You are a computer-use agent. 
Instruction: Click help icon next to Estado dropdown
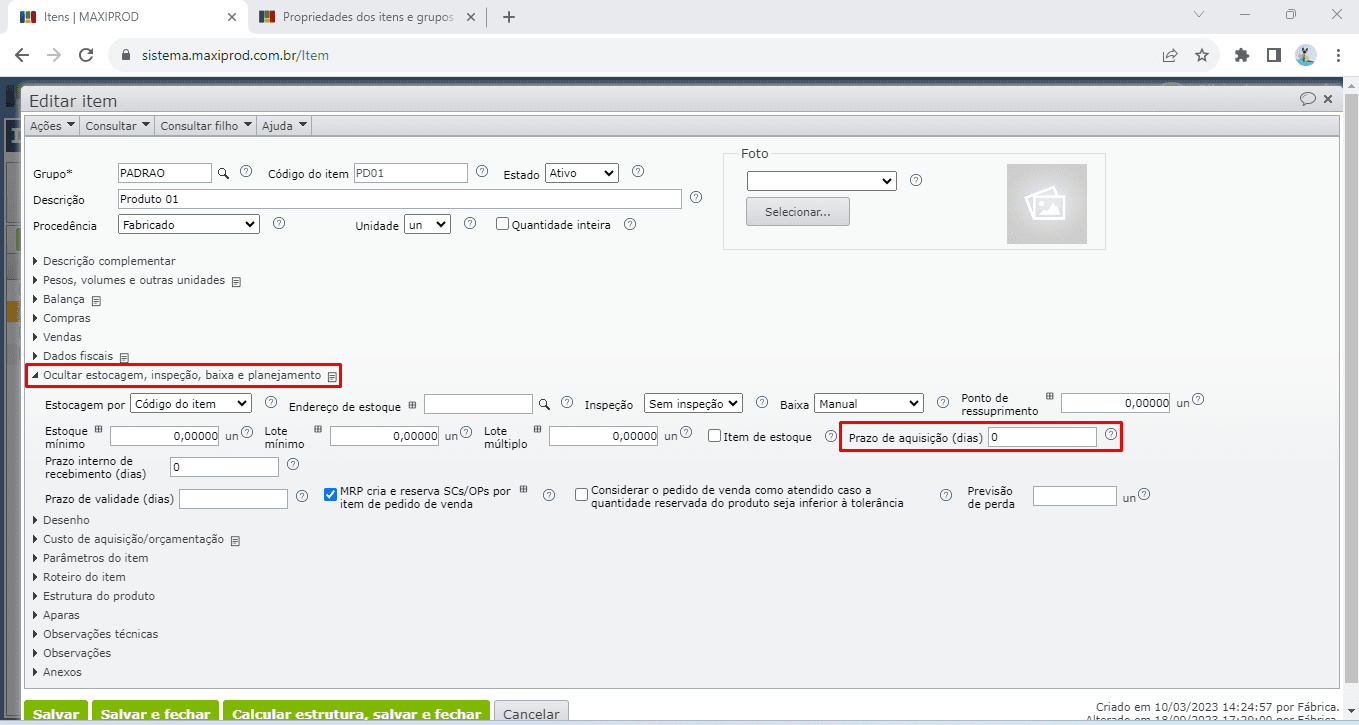click(638, 171)
